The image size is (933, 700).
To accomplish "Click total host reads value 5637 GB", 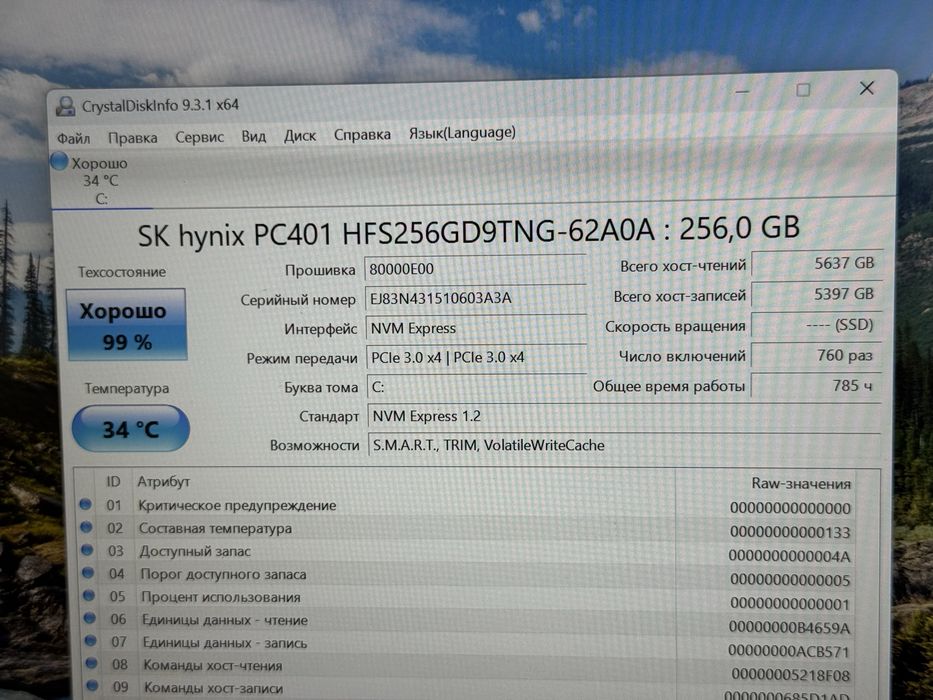I will [x=816, y=263].
